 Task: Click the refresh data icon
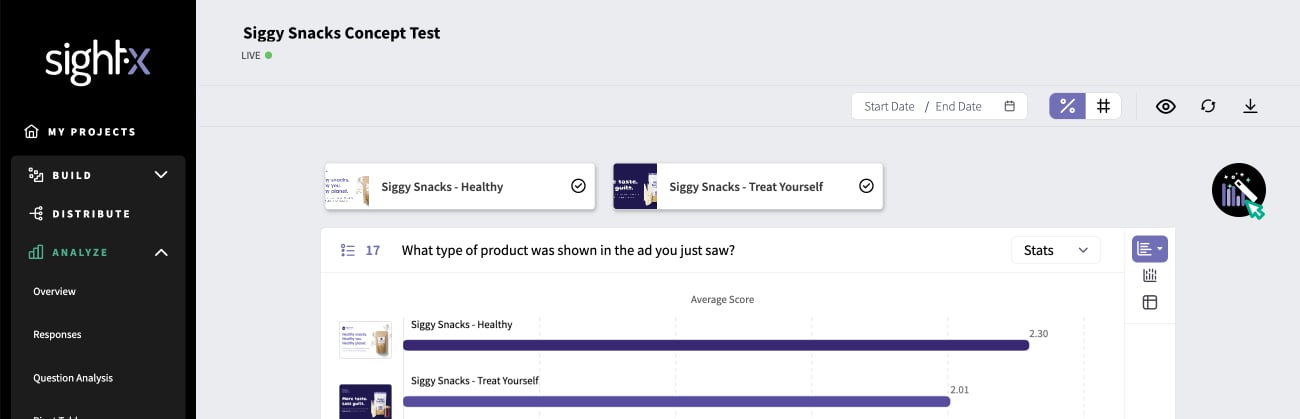tap(1208, 106)
